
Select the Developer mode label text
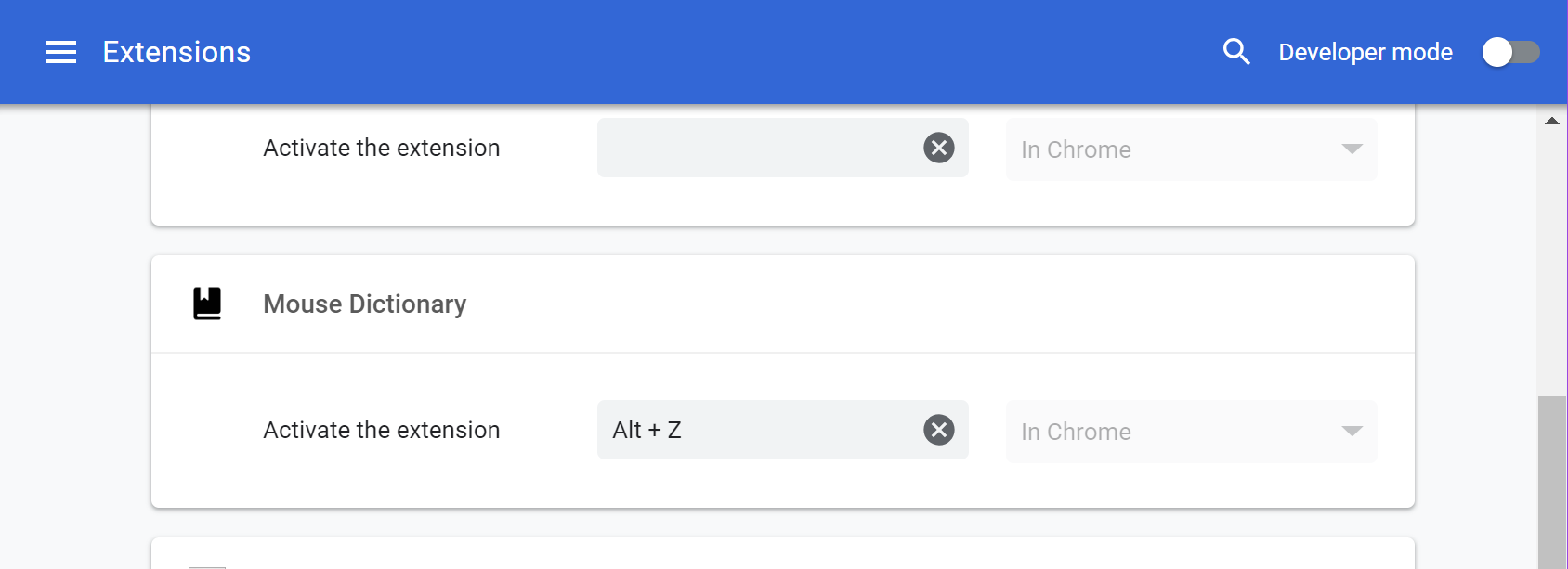tap(1365, 52)
